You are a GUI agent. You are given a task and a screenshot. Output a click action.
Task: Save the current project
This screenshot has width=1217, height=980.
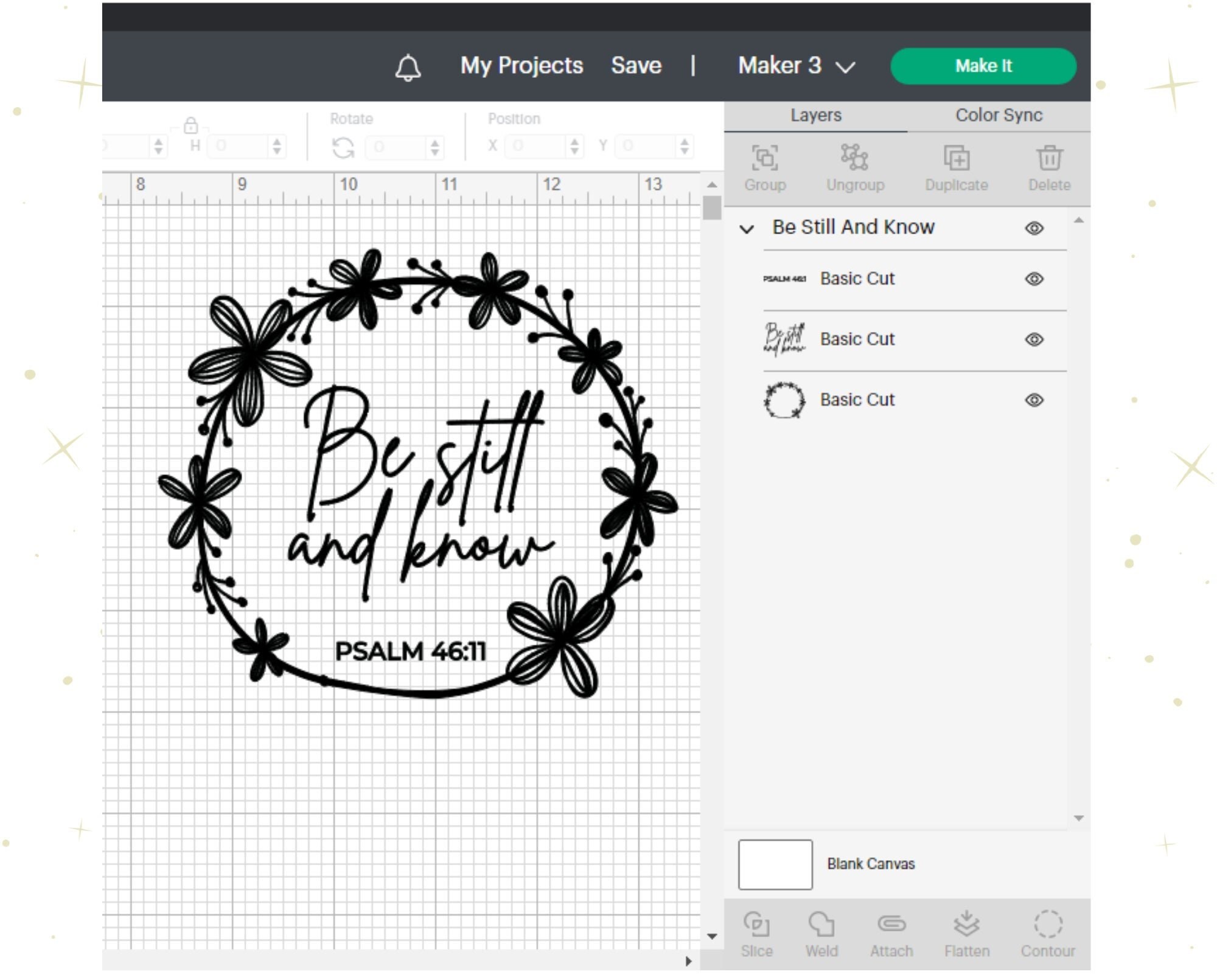pyautogui.click(x=635, y=66)
